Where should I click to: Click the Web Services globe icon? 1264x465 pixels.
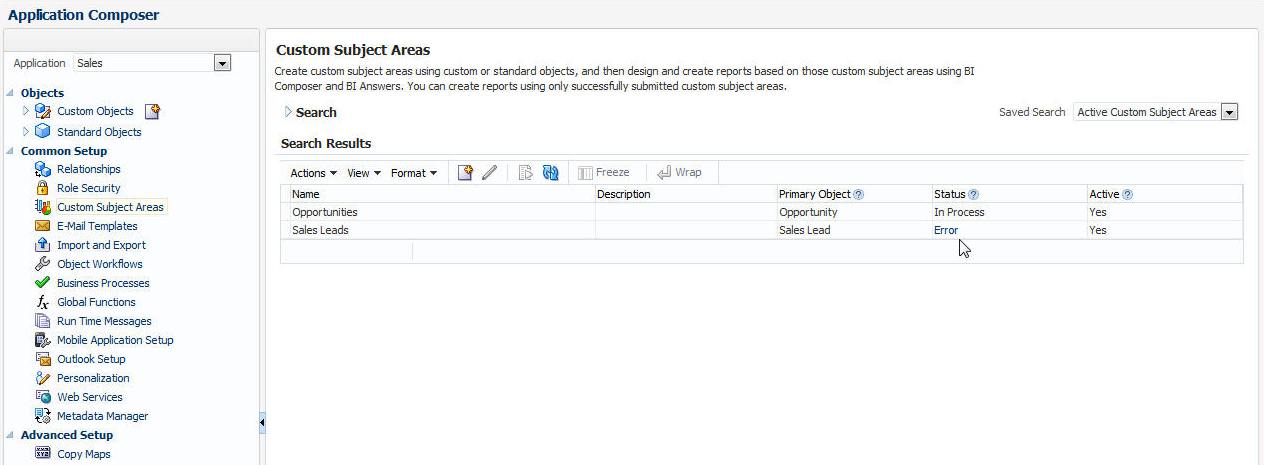coord(42,397)
